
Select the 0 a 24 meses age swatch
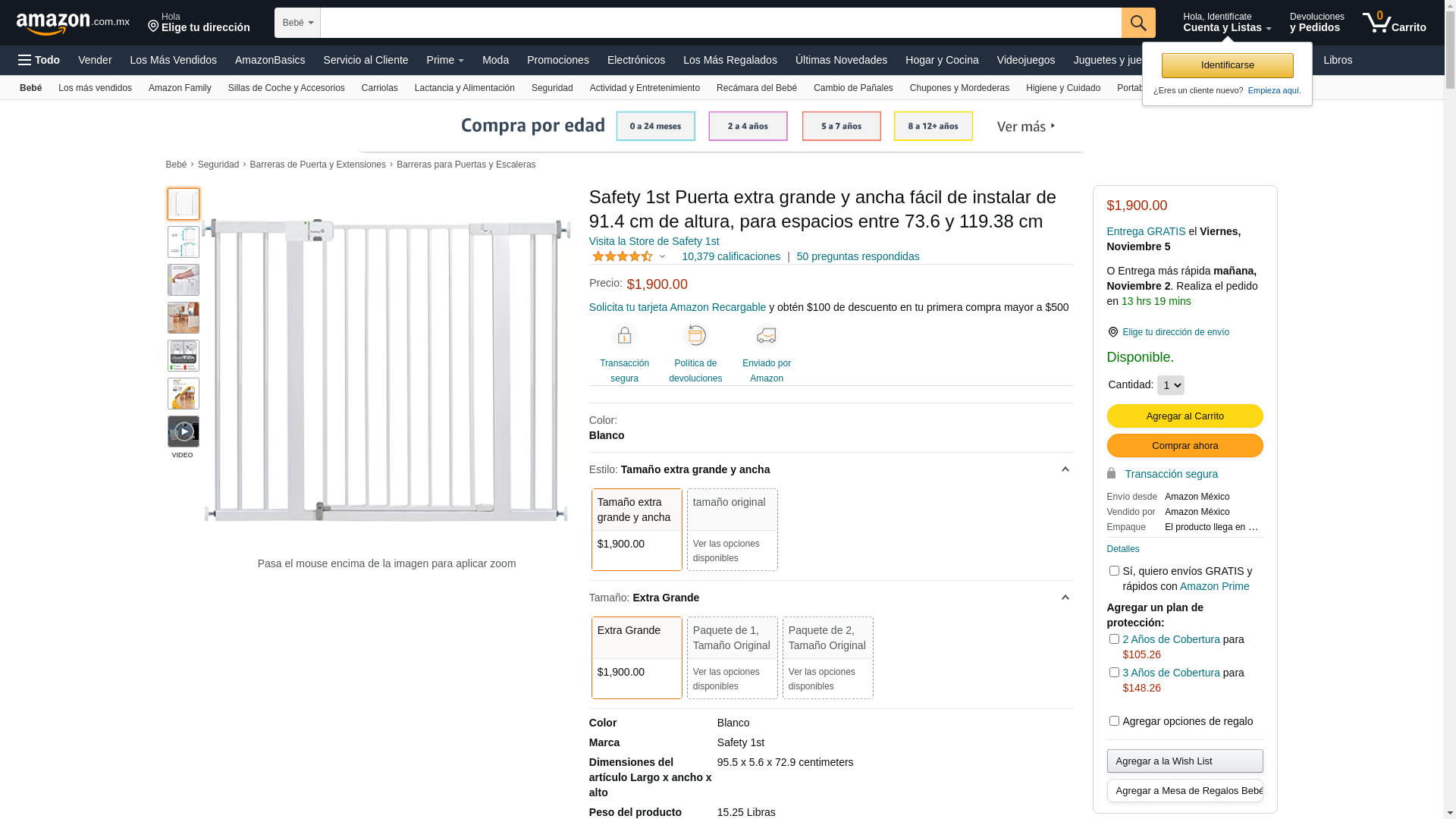point(655,126)
